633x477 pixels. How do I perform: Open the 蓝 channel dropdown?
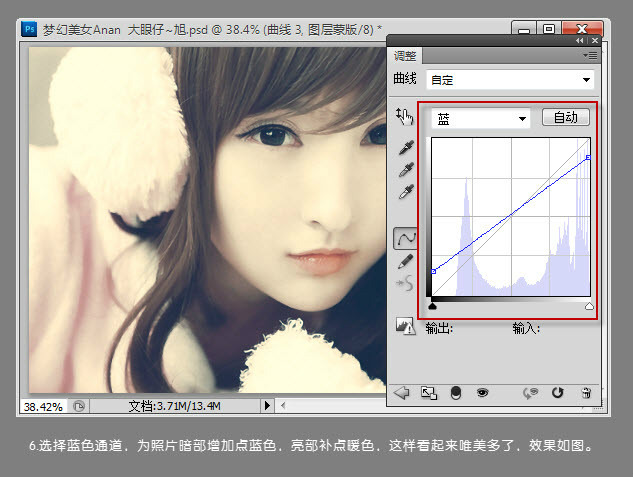click(480, 118)
